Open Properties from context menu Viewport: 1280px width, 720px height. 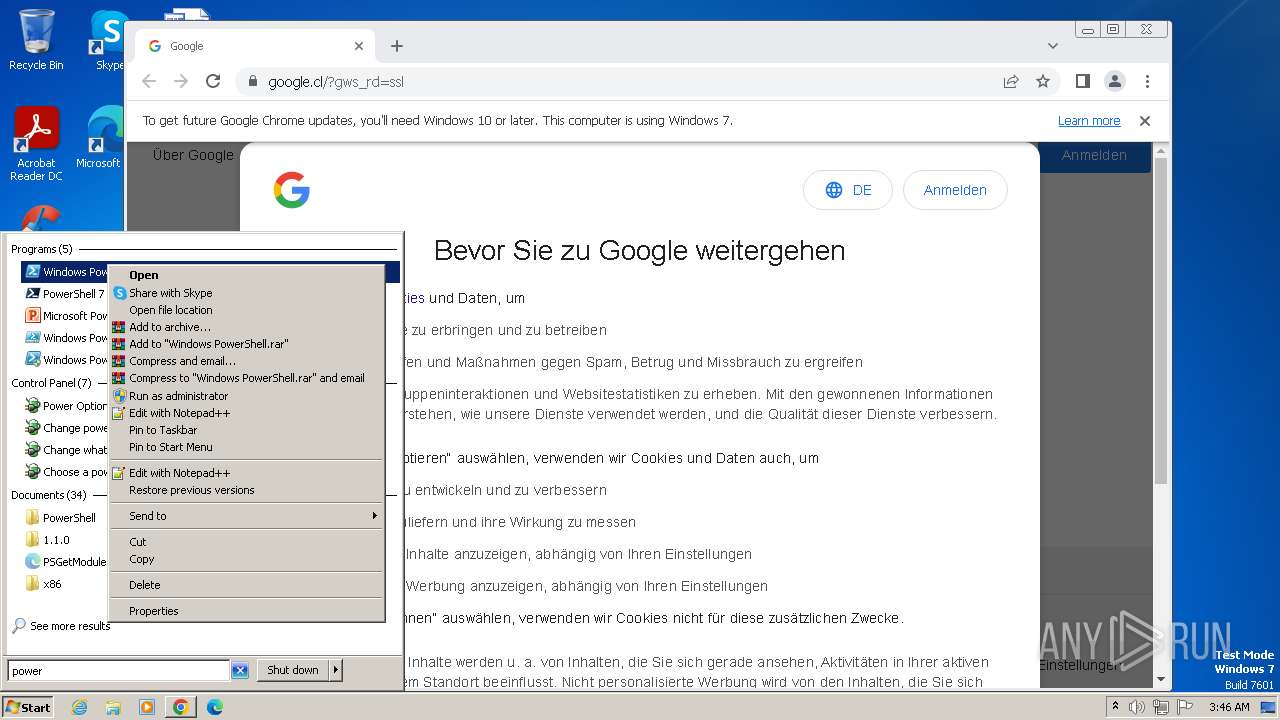pyautogui.click(x=246, y=611)
